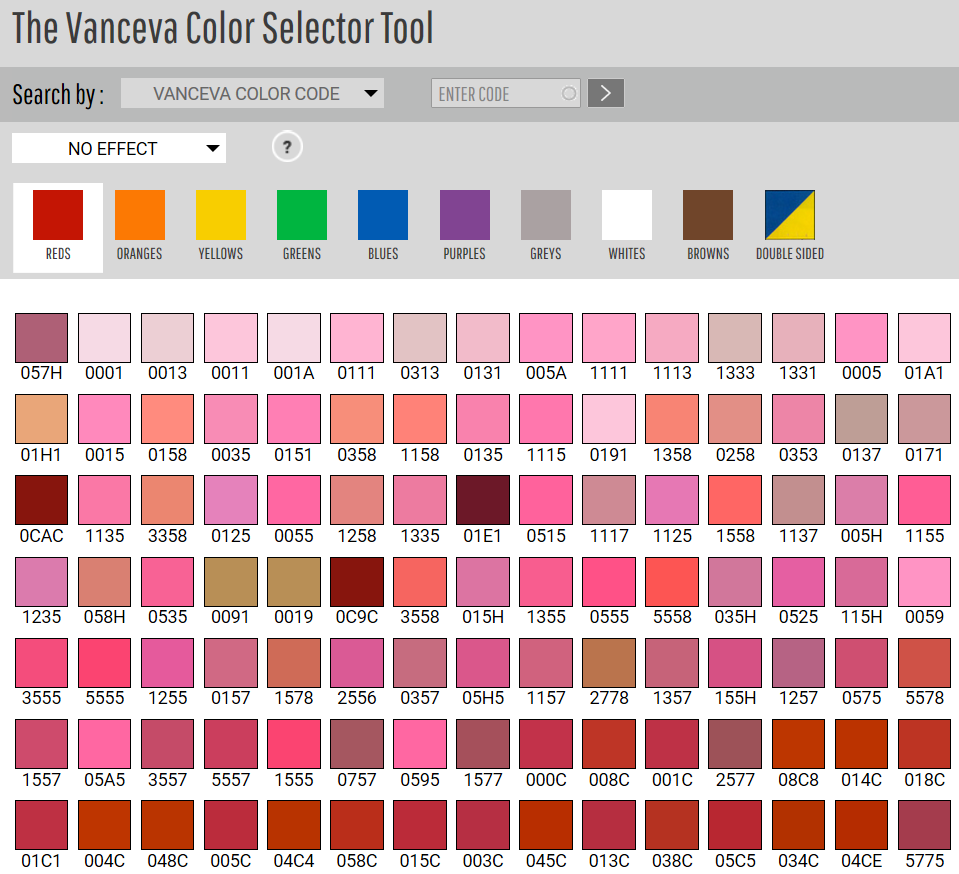Choose the 2778 brown swatch

click(609, 662)
